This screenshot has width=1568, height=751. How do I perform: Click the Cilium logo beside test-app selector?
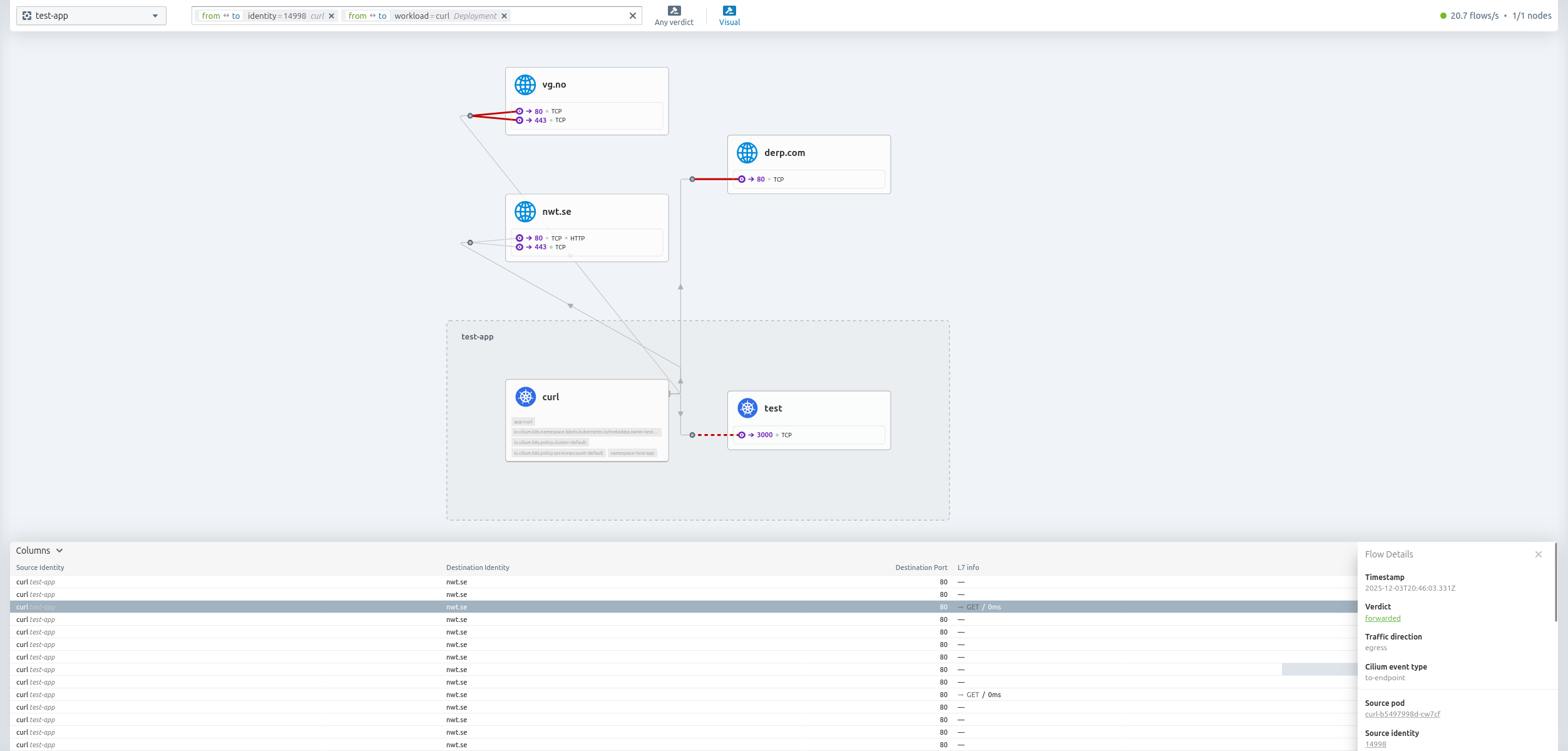click(27, 15)
